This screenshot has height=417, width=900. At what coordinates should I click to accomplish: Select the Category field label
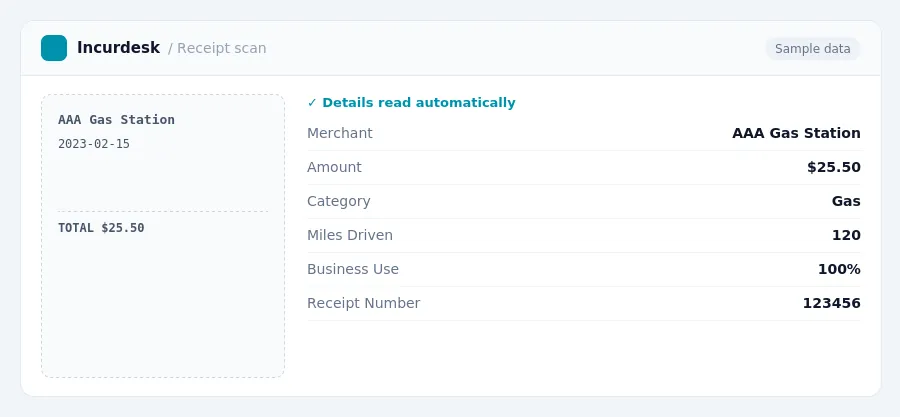(x=339, y=201)
